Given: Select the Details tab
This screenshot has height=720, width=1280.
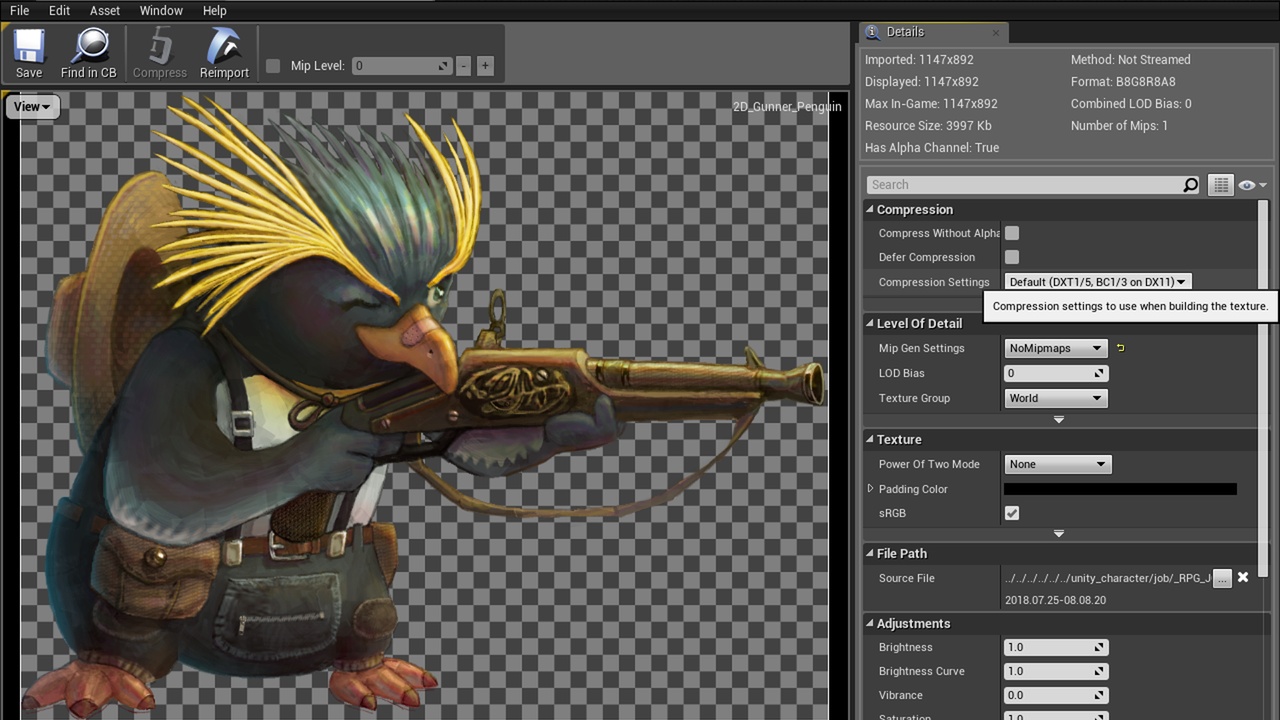Looking at the screenshot, I should coord(934,32).
